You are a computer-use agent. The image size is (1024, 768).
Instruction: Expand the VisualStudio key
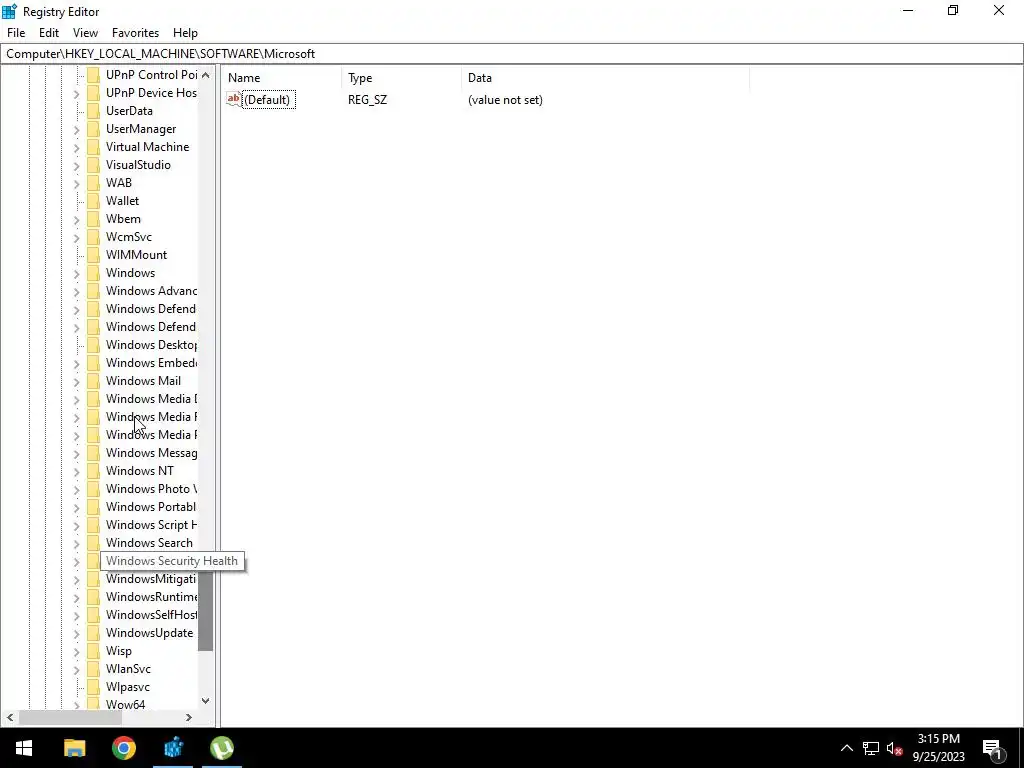(x=76, y=166)
